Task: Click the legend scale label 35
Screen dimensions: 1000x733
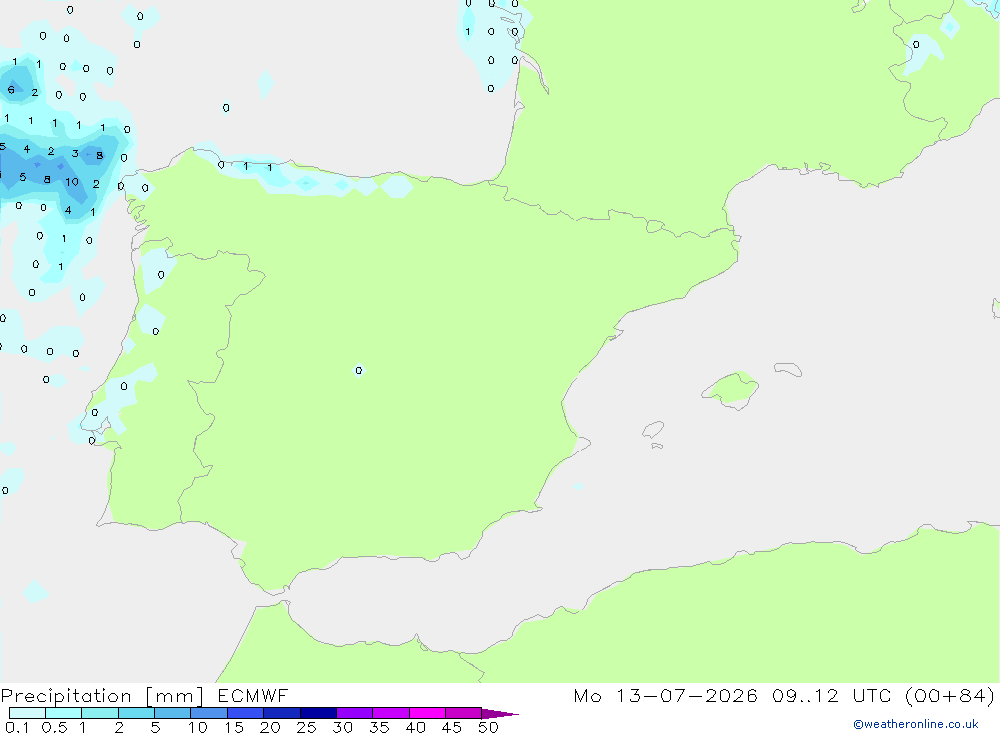Action: tap(379, 727)
